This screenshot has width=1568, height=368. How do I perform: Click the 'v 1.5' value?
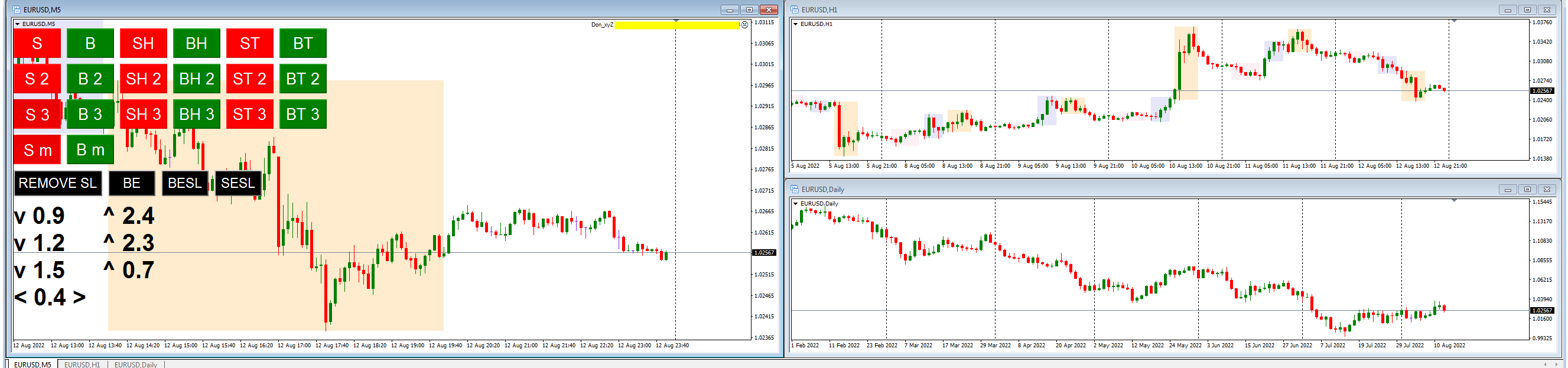click(39, 270)
